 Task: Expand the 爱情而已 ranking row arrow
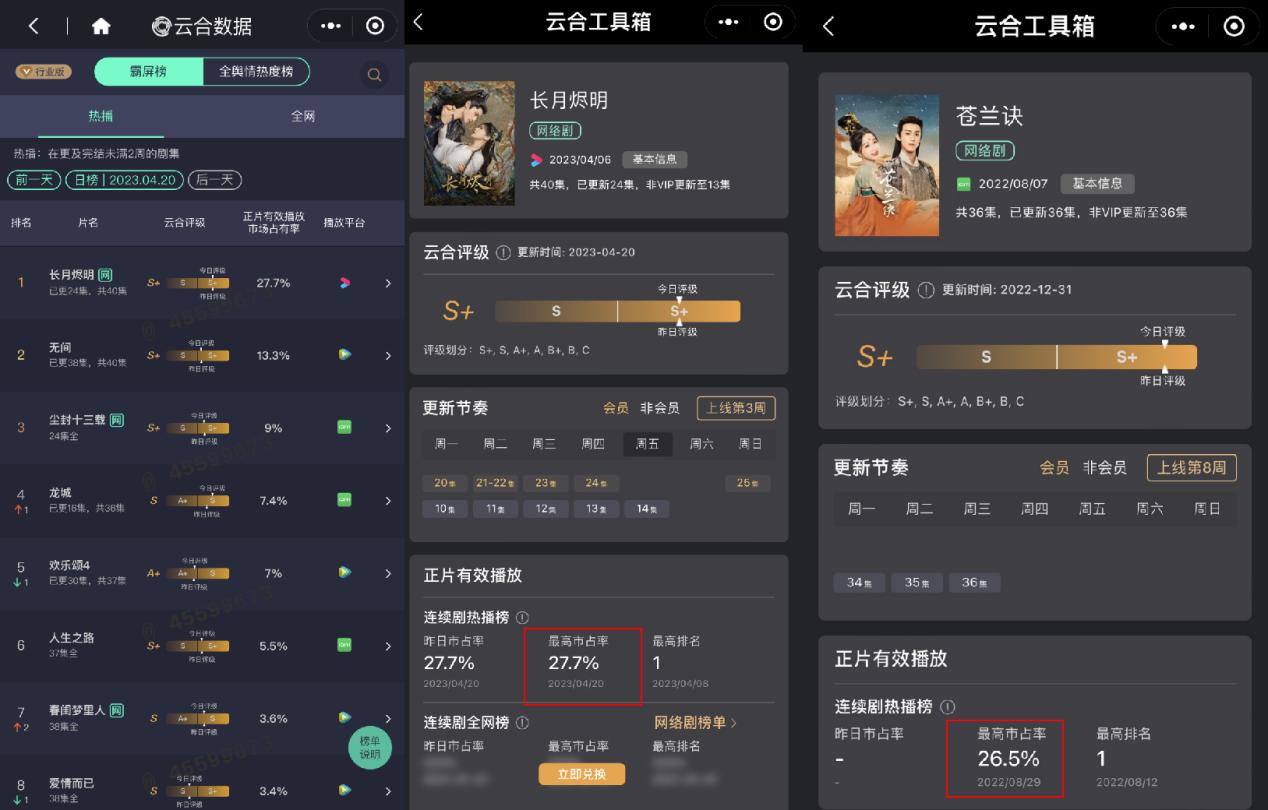pyautogui.click(x=388, y=790)
